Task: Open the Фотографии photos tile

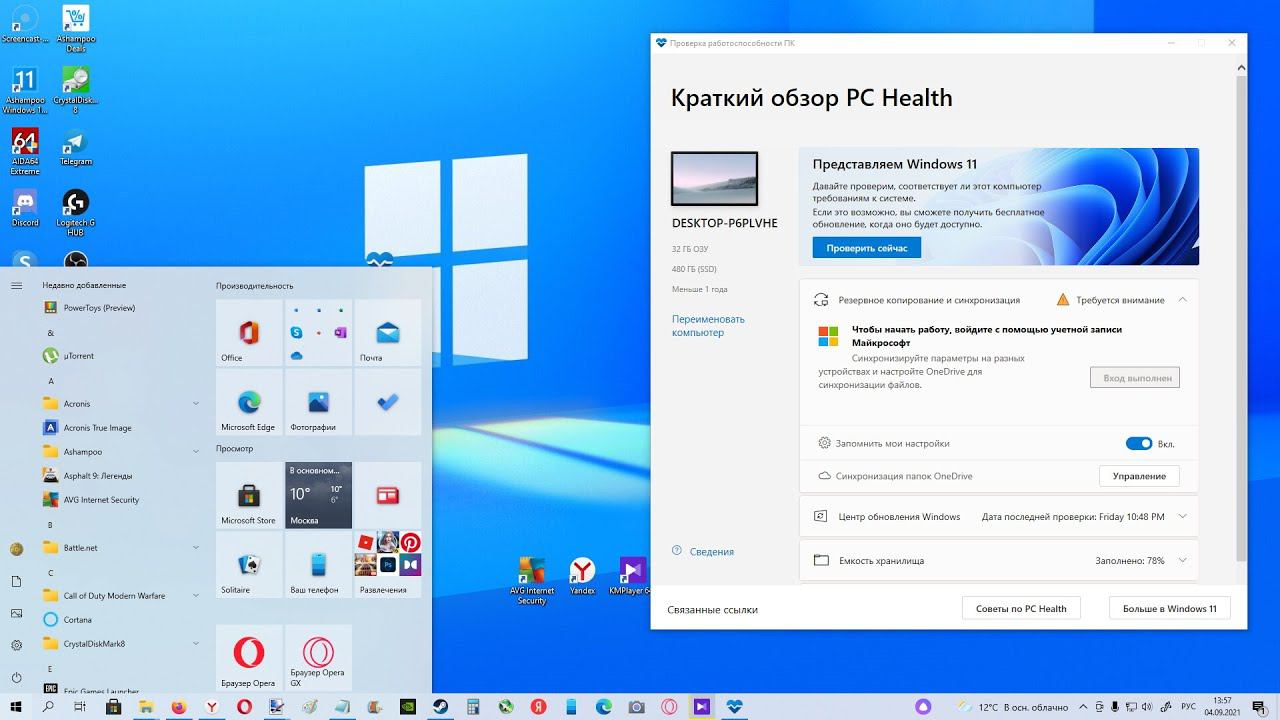Action: (318, 402)
